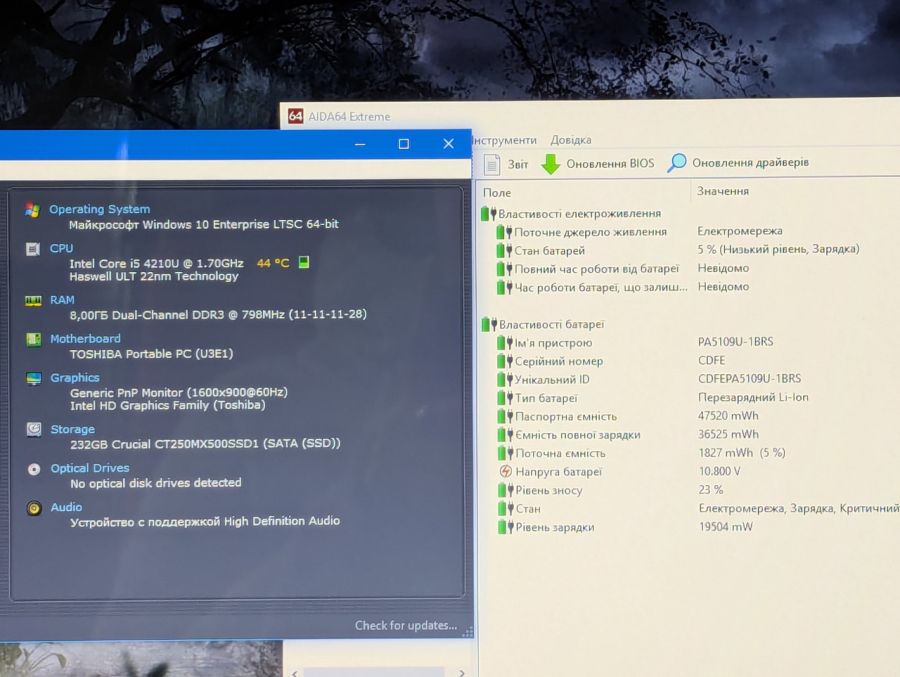Click the Звіт report toolbar button

coord(506,164)
